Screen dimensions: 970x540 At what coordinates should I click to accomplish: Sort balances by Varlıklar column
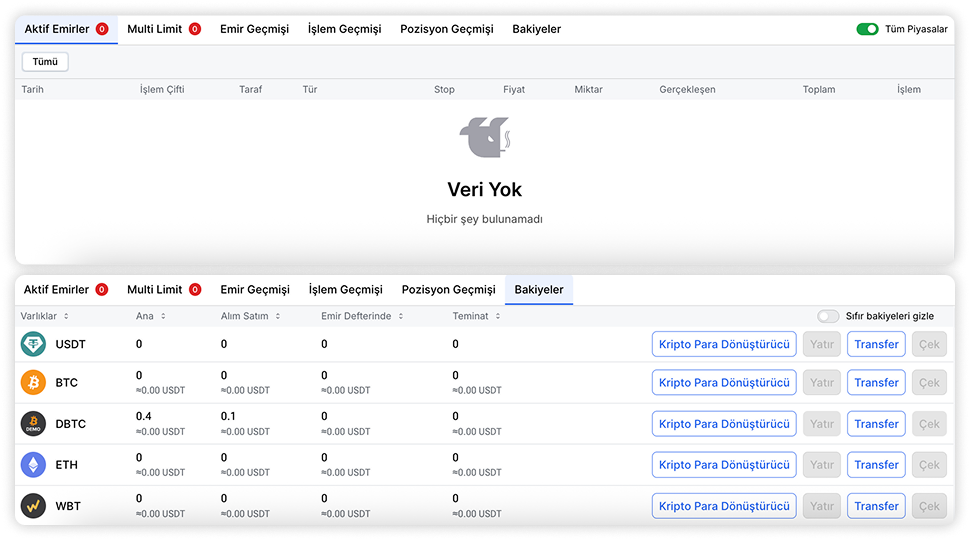click(x=45, y=316)
